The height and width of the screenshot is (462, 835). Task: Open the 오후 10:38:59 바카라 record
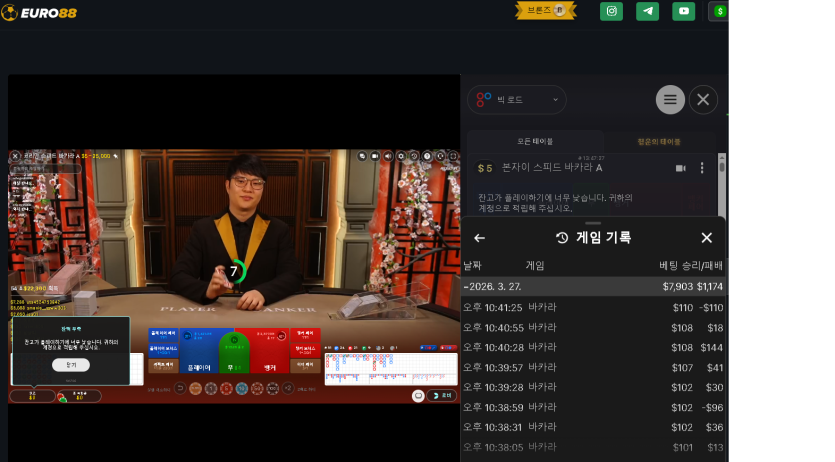tap(593, 408)
